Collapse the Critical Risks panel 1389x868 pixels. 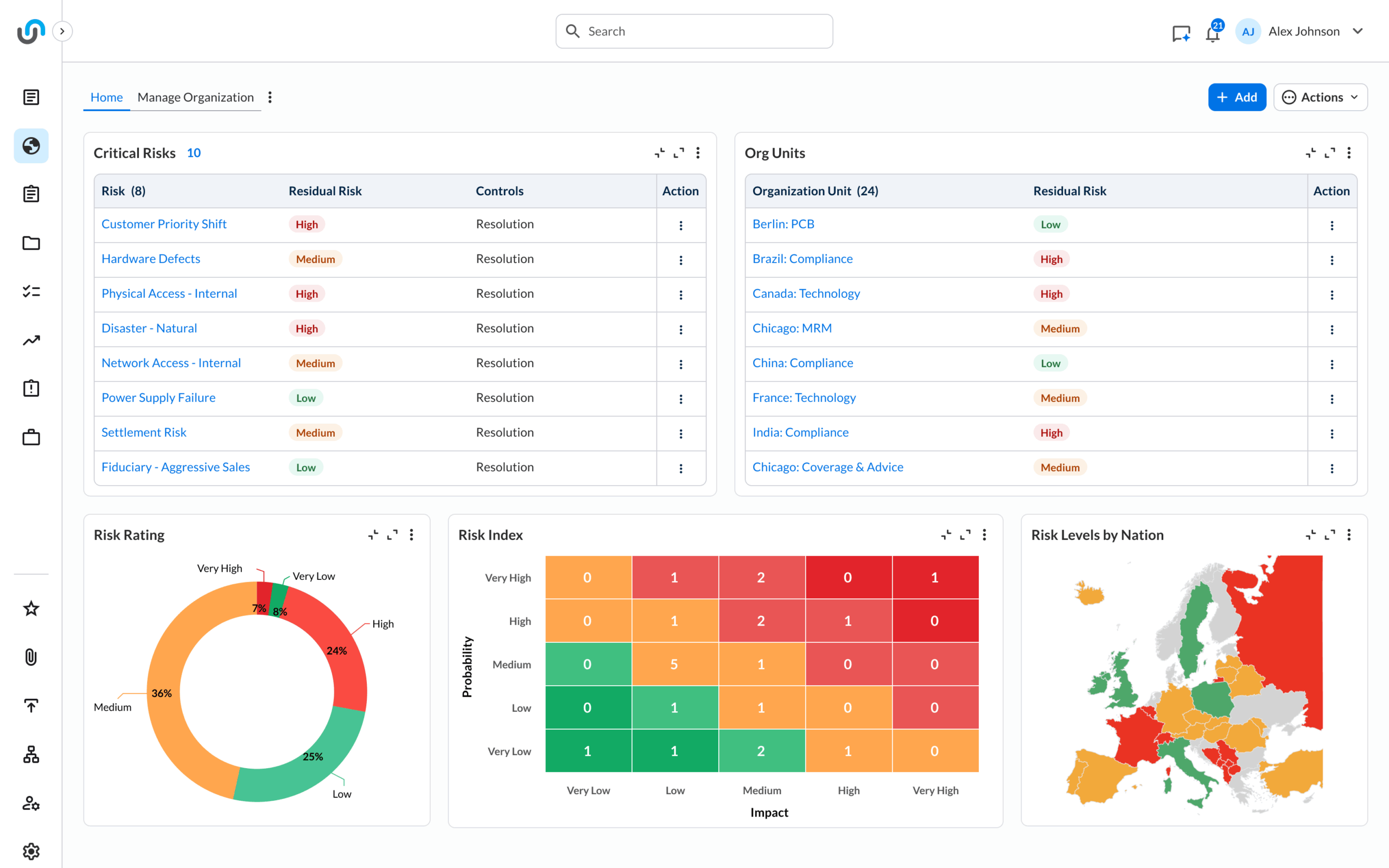(659, 152)
